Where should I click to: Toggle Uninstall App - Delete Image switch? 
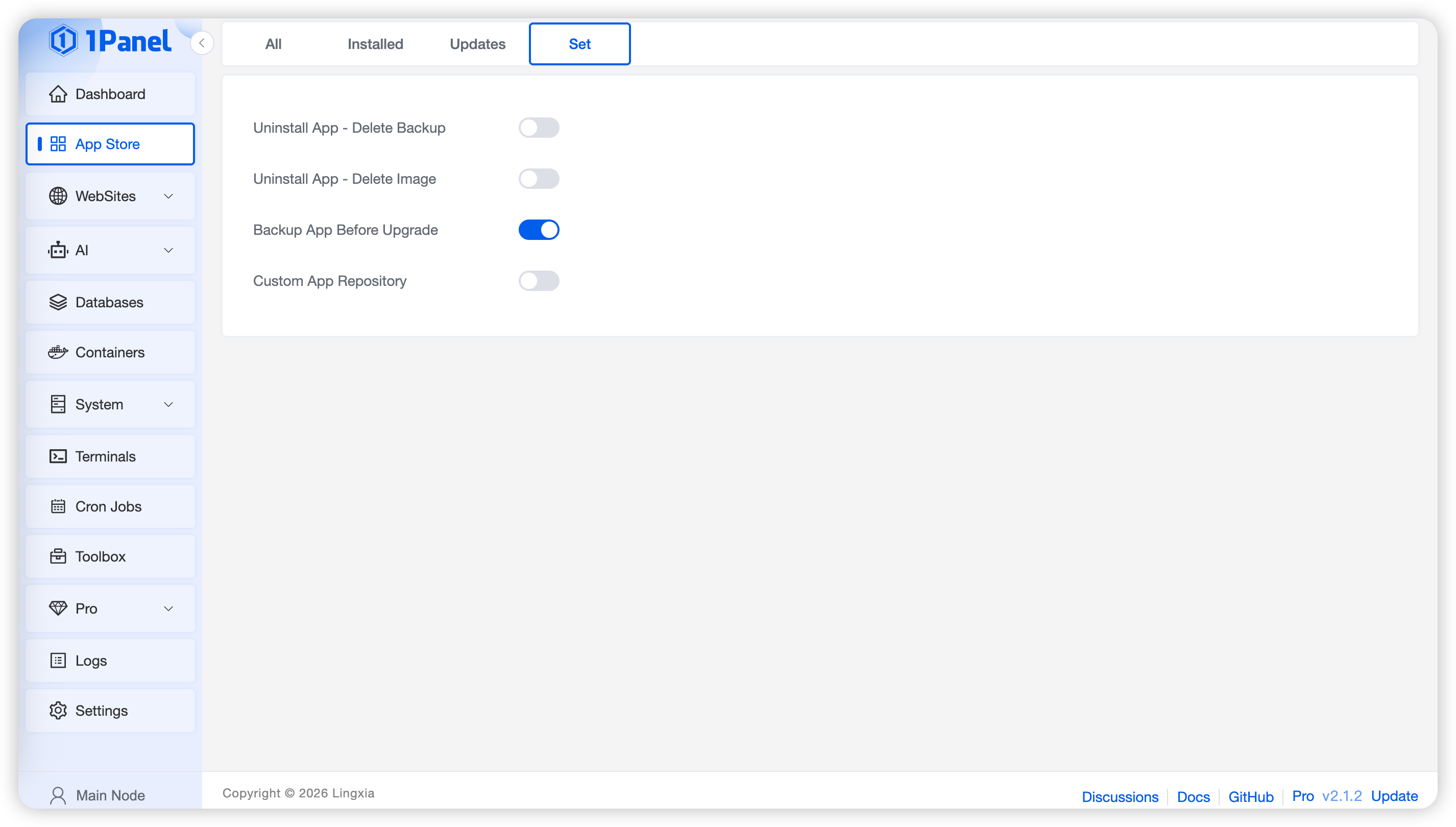[538, 179]
